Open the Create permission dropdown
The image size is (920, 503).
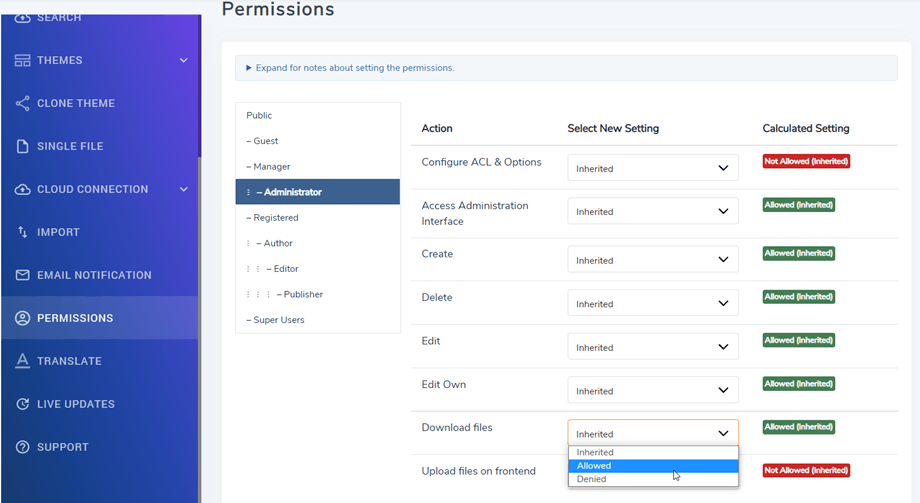[x=652, y=260]
